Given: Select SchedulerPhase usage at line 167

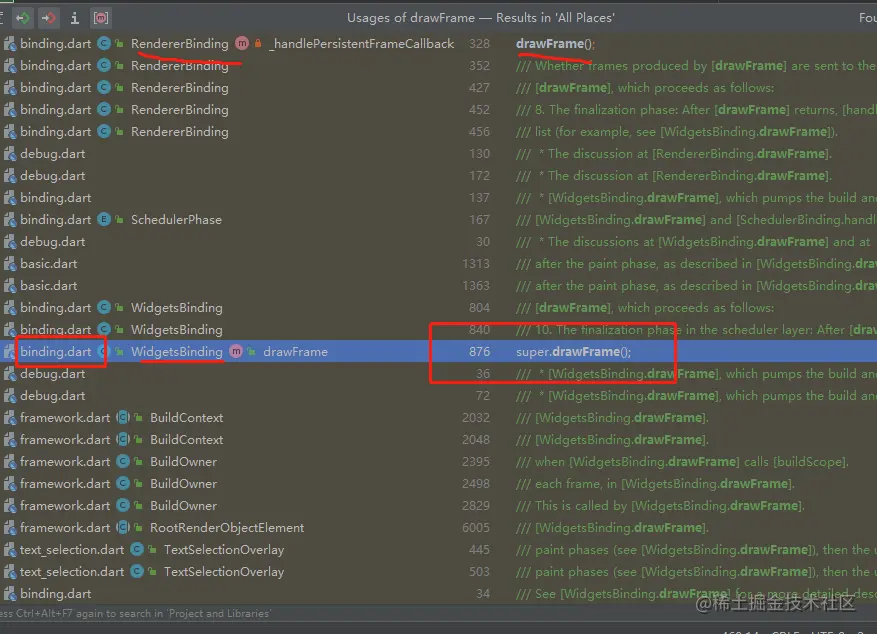Looking at the screenshot, I should click(x=438, y=220).
